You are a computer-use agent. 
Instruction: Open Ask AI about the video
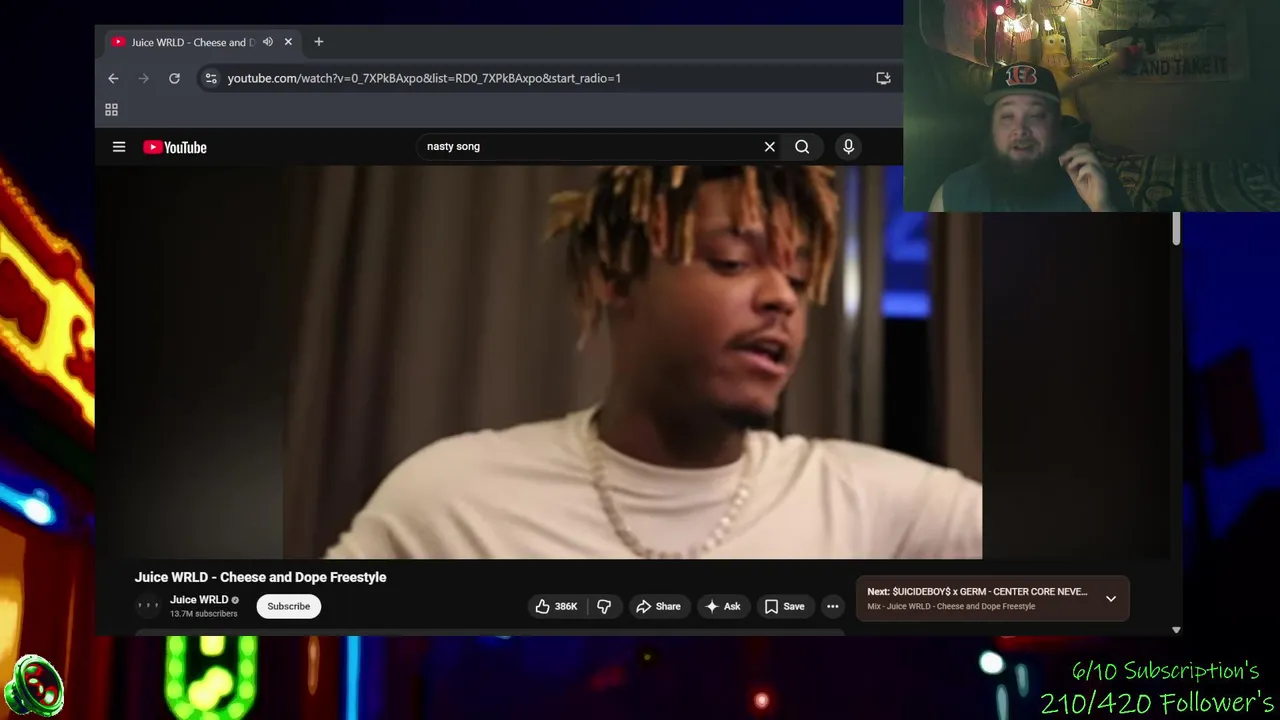click(723, 606)
